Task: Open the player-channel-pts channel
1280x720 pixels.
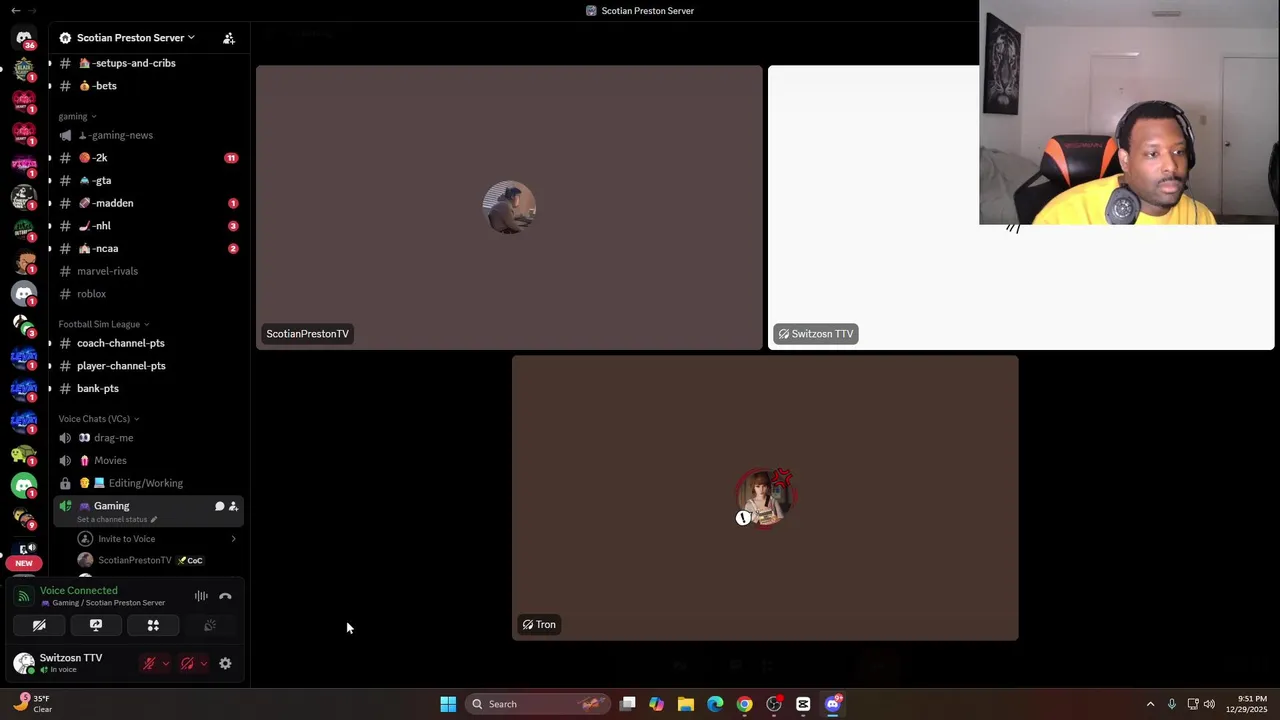Action: click(x=148, y=366)
